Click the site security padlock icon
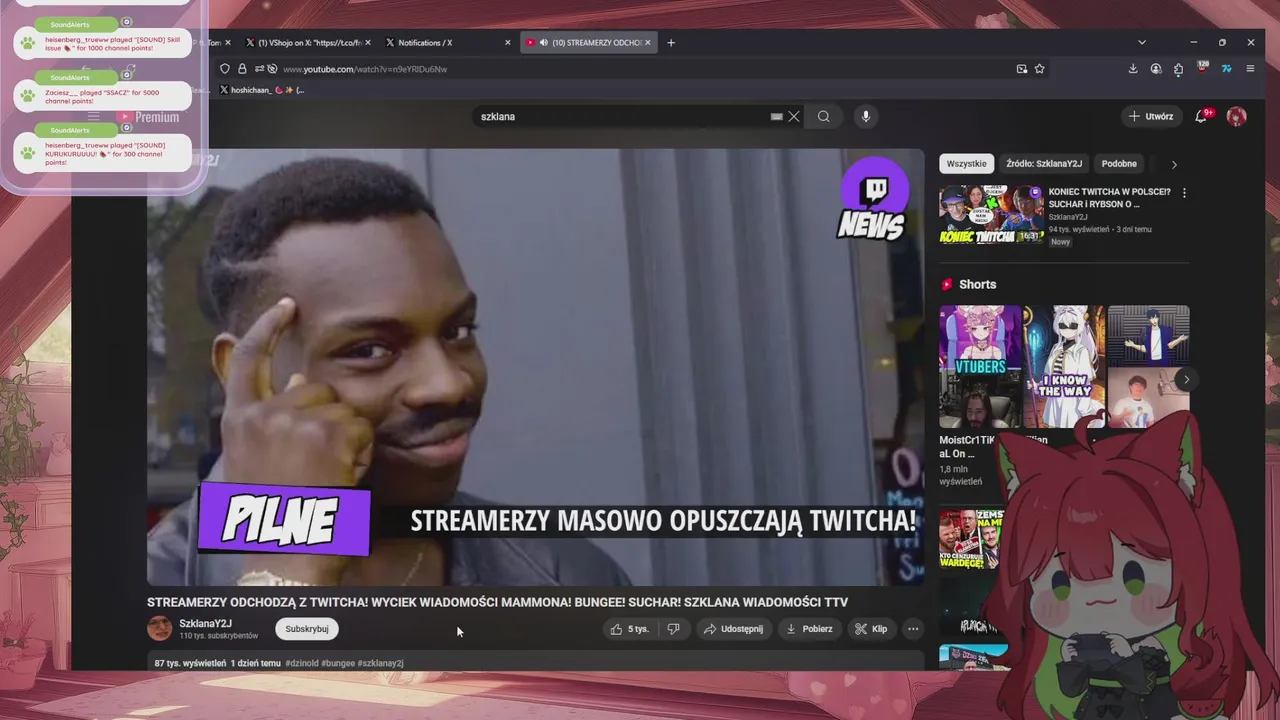Viewport: 1280px width, 720px height. (x=242, y=69)
